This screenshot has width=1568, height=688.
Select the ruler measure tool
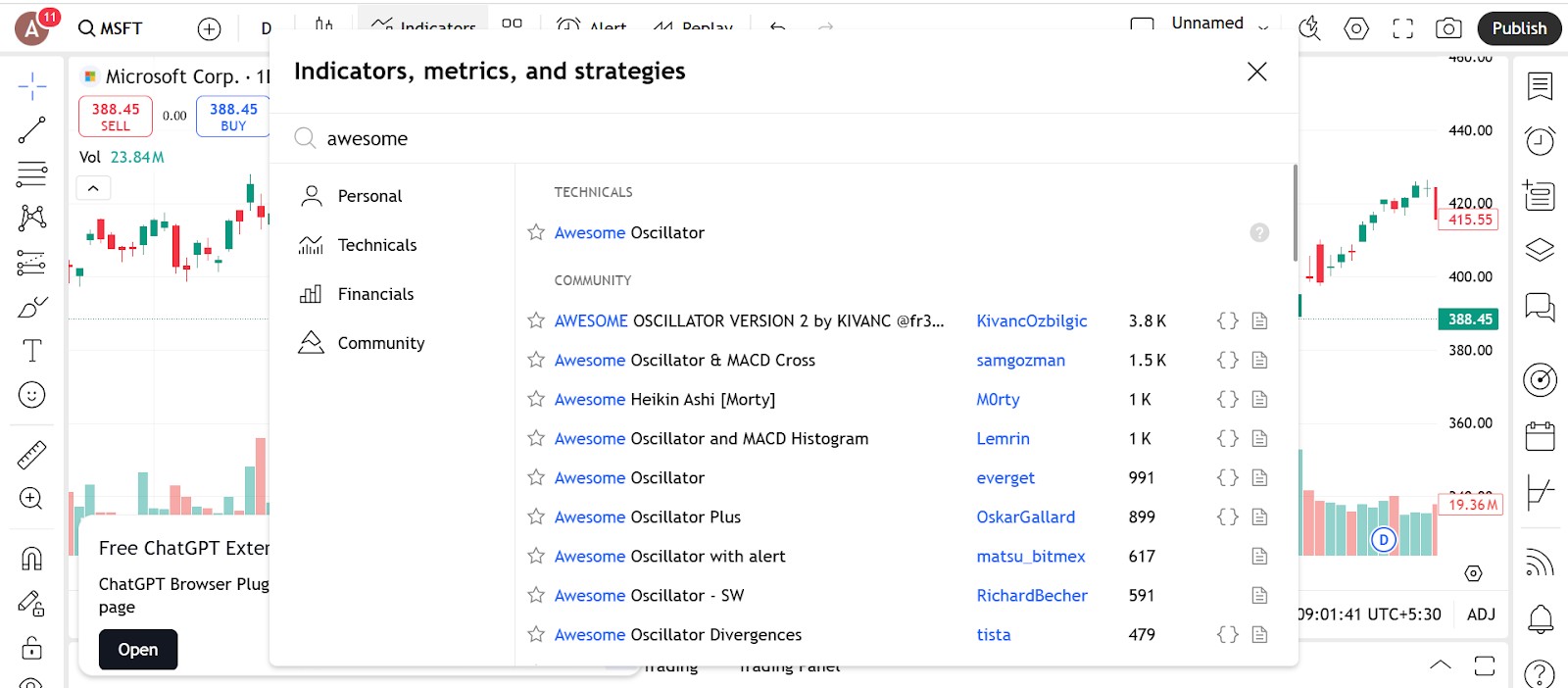point(31,455)
